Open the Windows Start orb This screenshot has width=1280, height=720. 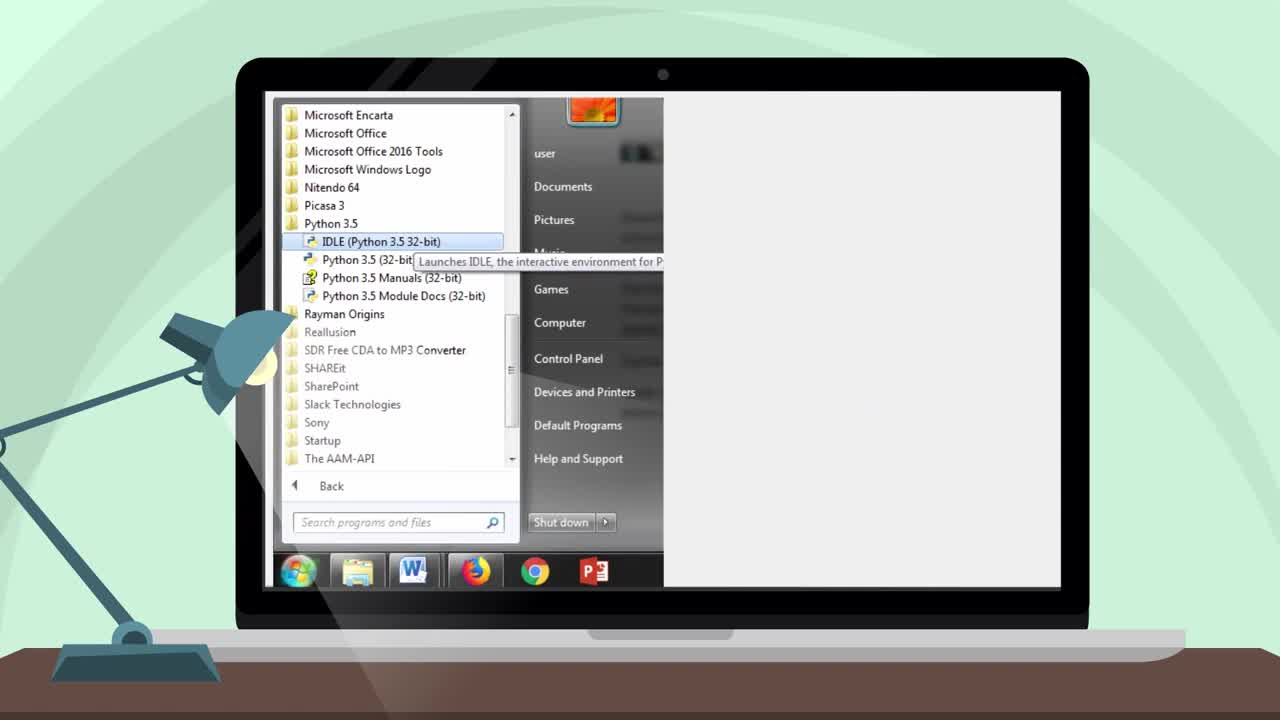click(298, 571)
